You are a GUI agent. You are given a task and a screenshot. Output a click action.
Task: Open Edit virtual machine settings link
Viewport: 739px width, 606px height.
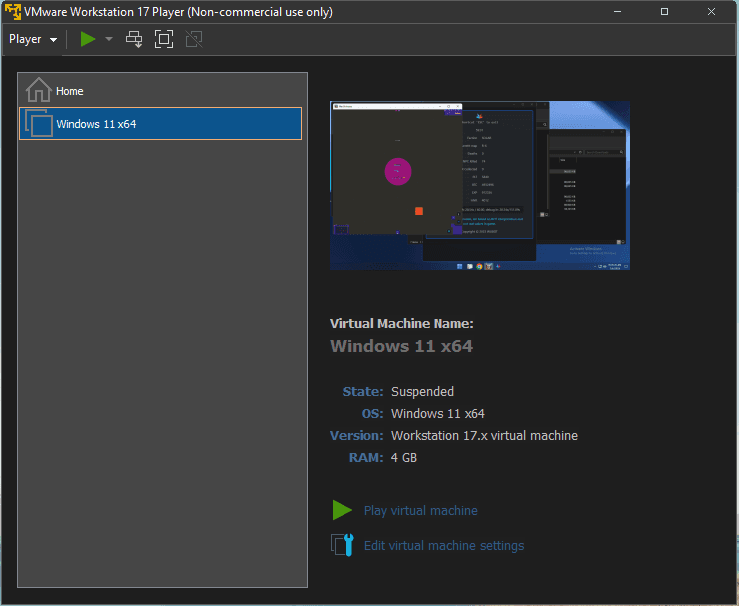tap(444, 546)
